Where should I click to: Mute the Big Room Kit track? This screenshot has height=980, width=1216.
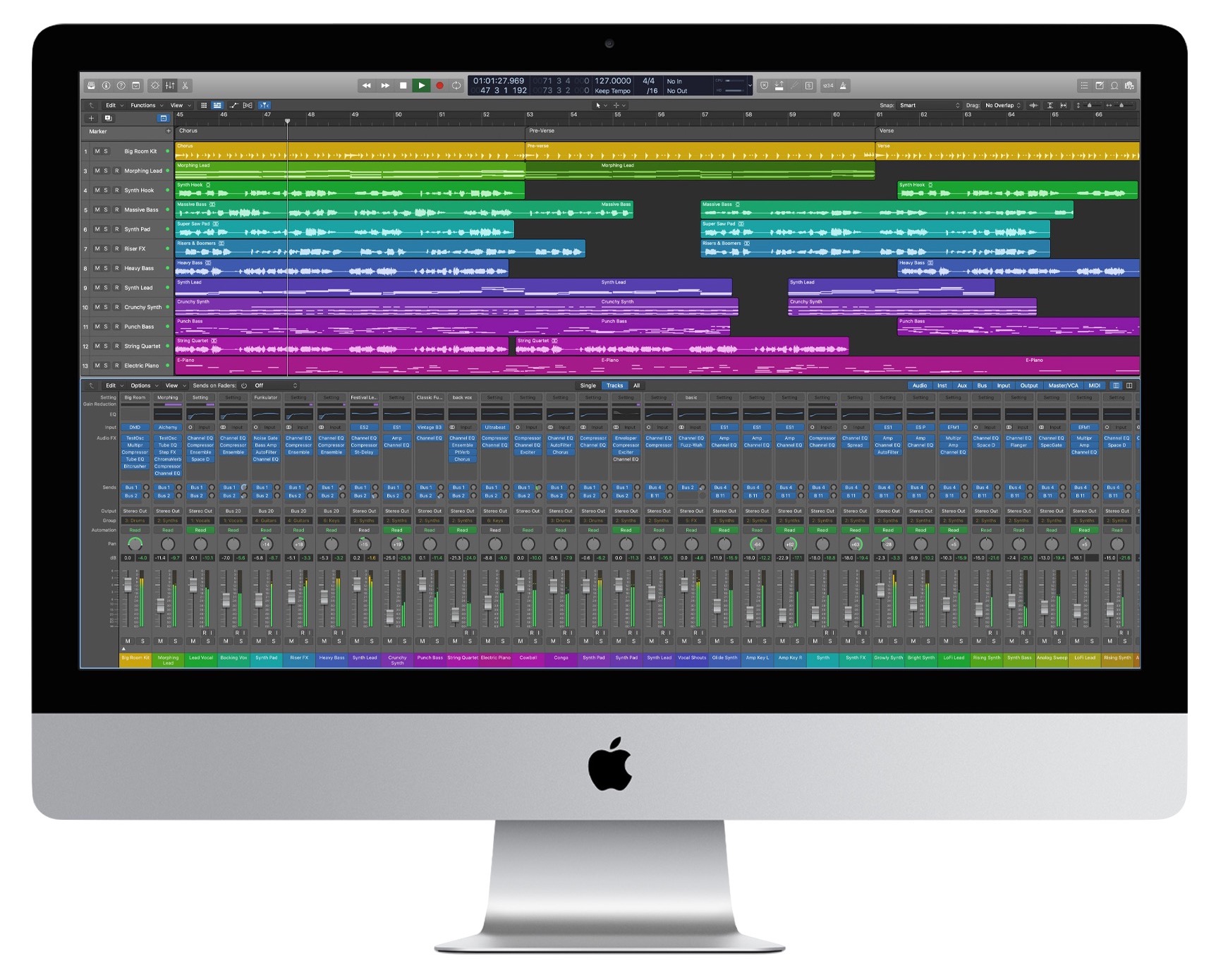pyautogui.click(x=97, y=151)
